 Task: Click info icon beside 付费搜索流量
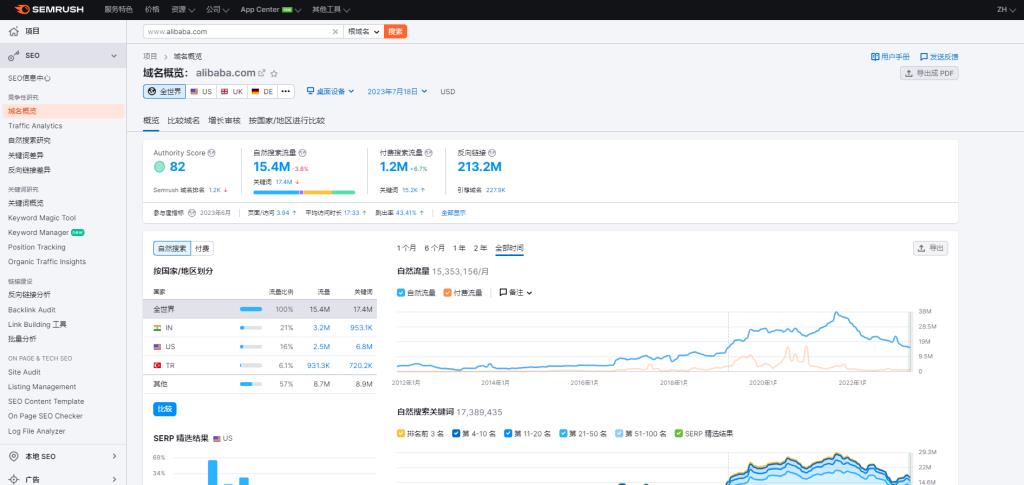[x=428, y=153]
